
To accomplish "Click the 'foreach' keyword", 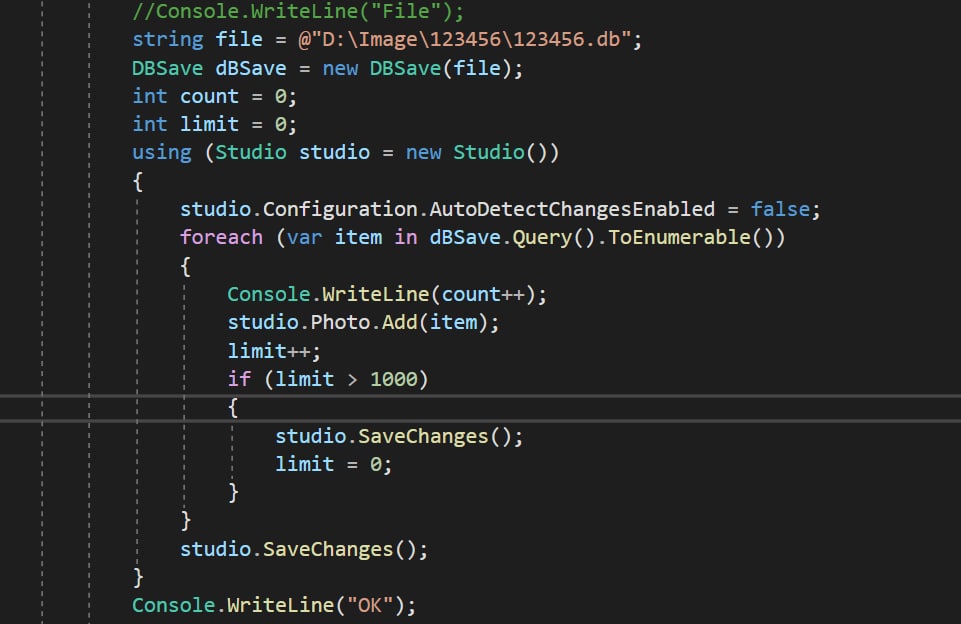I will (x=221, y=237).
